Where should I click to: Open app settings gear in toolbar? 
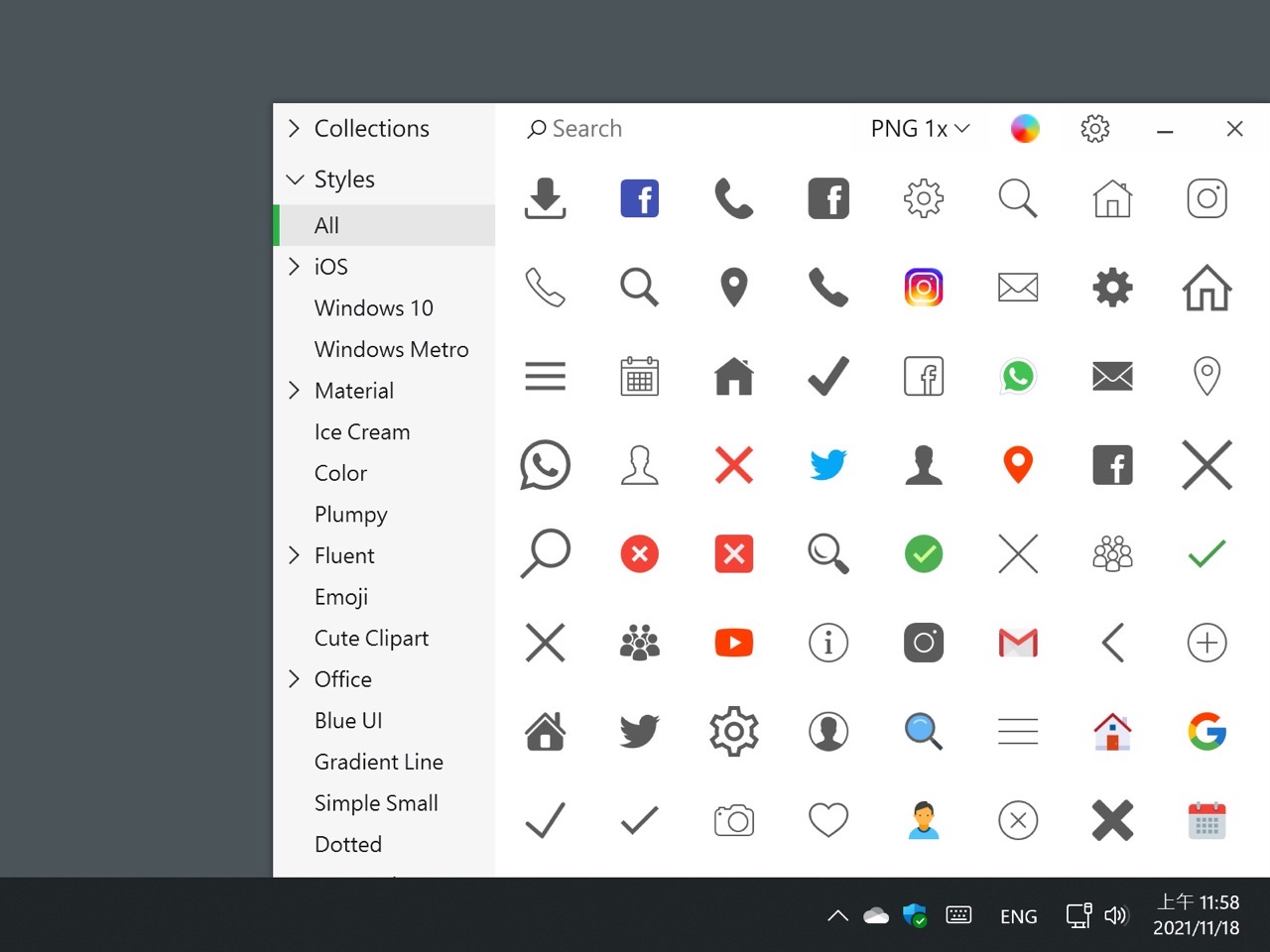1095,129
